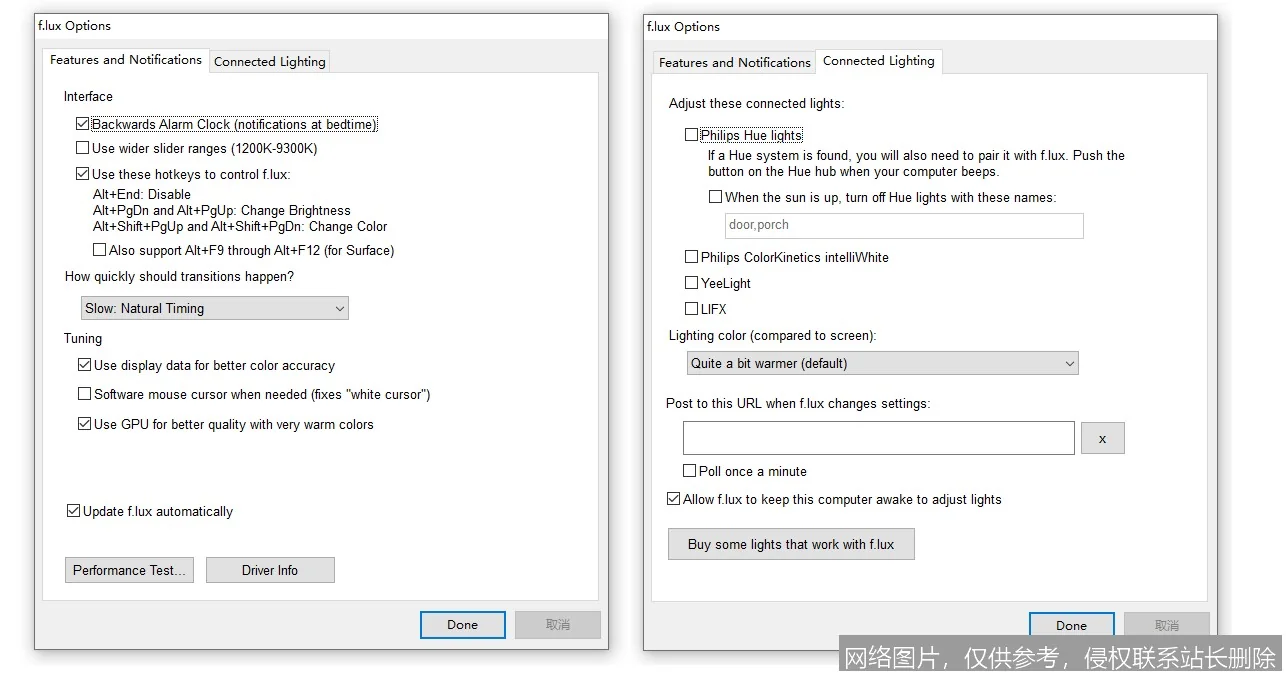1286x675 pixels.
Task: Enable Philips Hue lights
Action: 691,135
